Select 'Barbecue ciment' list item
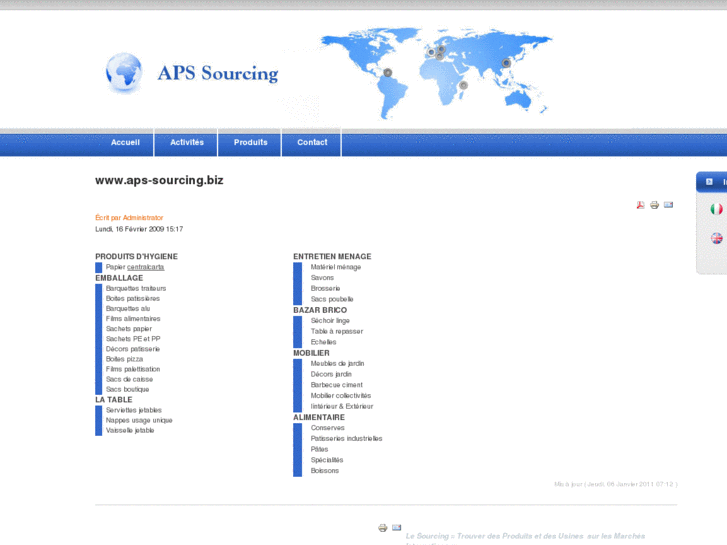Screen dimensions: 727x545 point(337,385)
